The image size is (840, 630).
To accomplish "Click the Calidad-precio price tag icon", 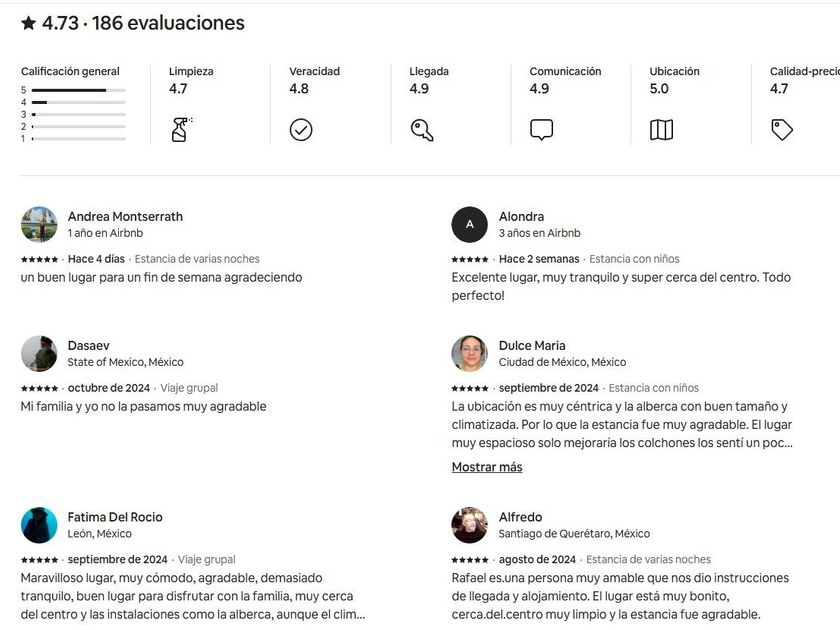I will coord(782,129).
